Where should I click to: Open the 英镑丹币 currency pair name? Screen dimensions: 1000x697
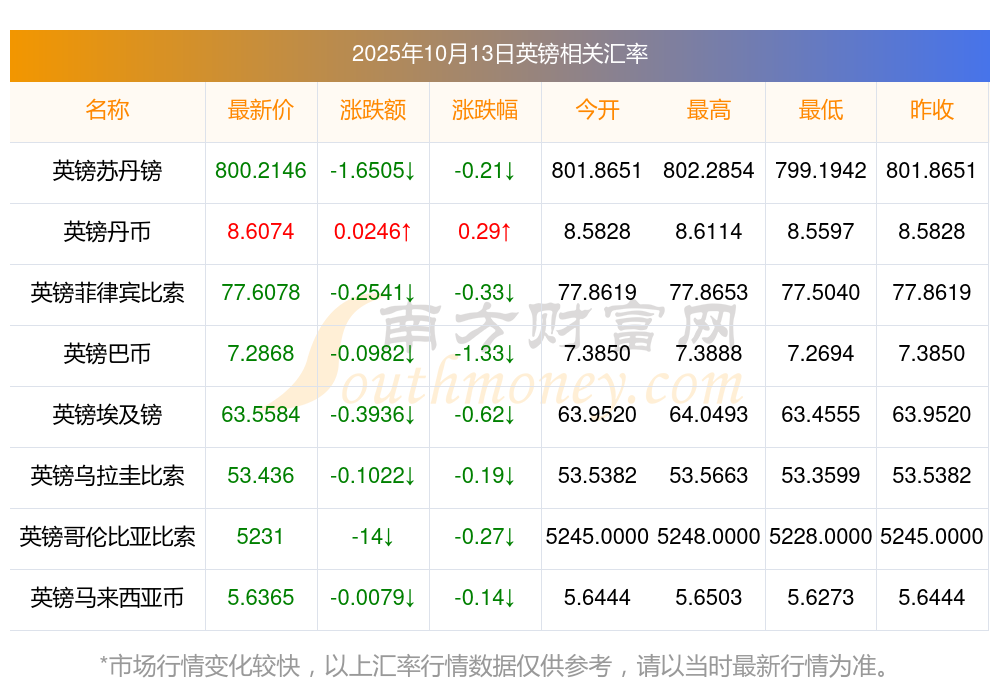(x=107, y=232)
